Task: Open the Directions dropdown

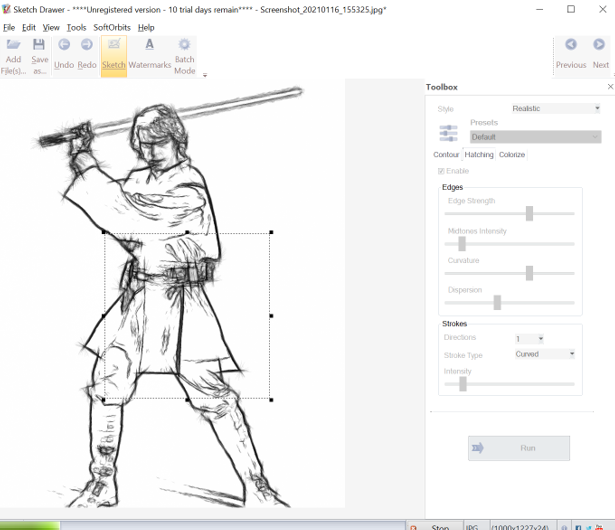Action: click(529, 339)
